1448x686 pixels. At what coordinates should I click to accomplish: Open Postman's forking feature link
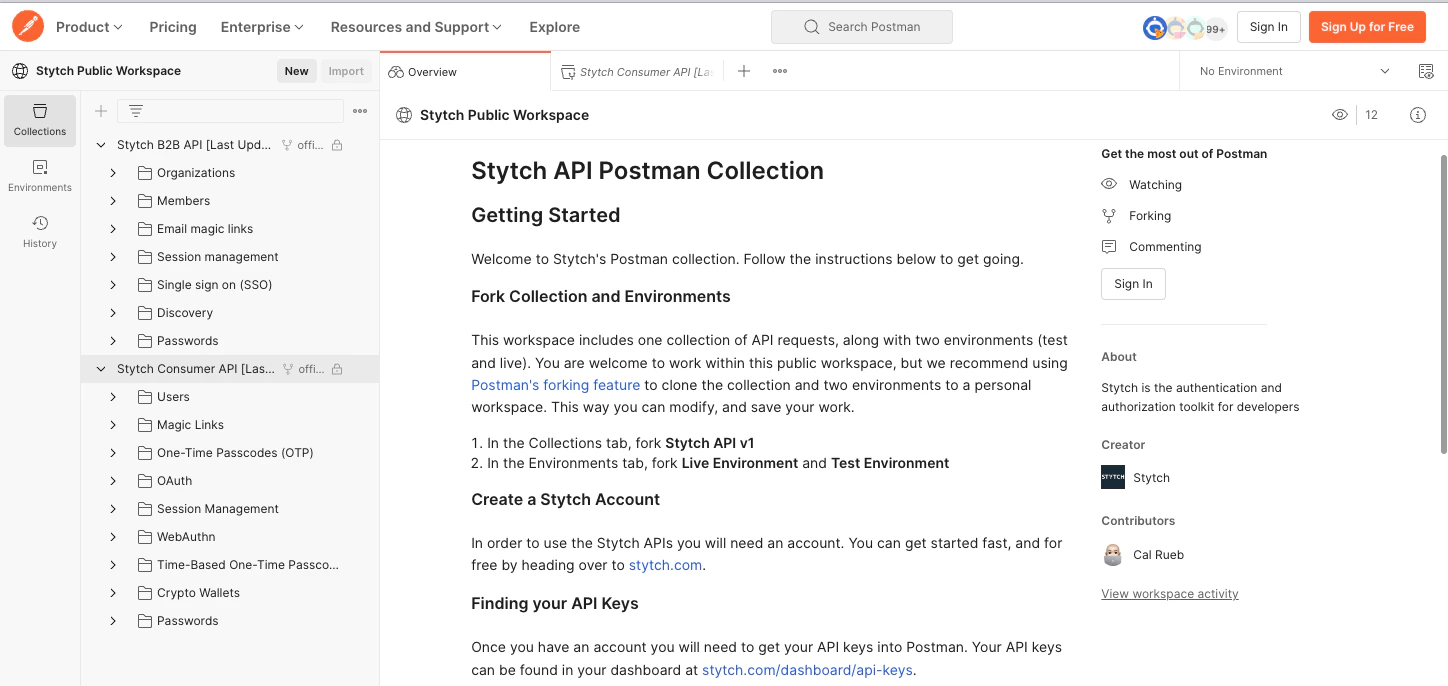click(x=556, y=385)
